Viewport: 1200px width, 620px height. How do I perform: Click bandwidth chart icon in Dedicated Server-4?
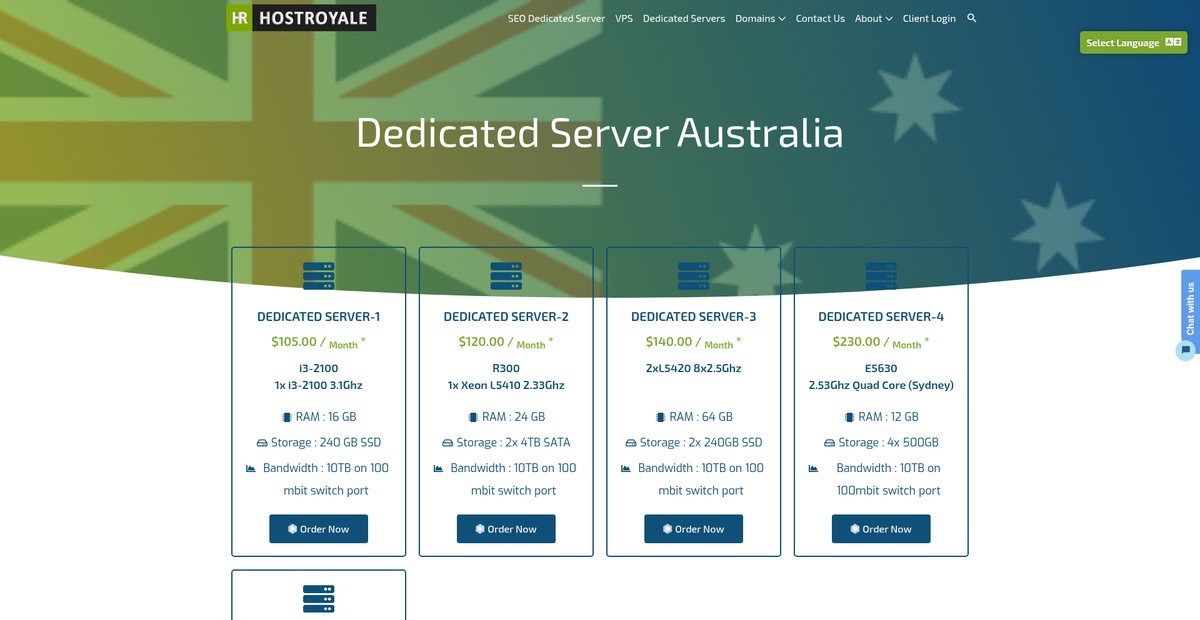coord(813,468)
